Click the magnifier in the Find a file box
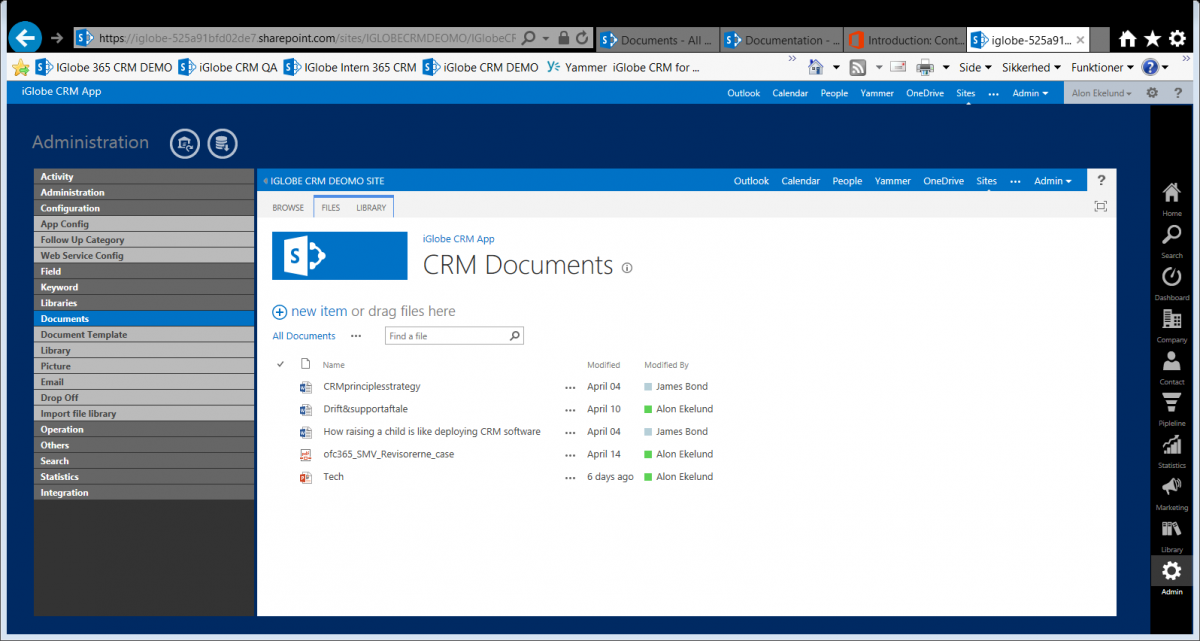 click(x=514, y=336)
